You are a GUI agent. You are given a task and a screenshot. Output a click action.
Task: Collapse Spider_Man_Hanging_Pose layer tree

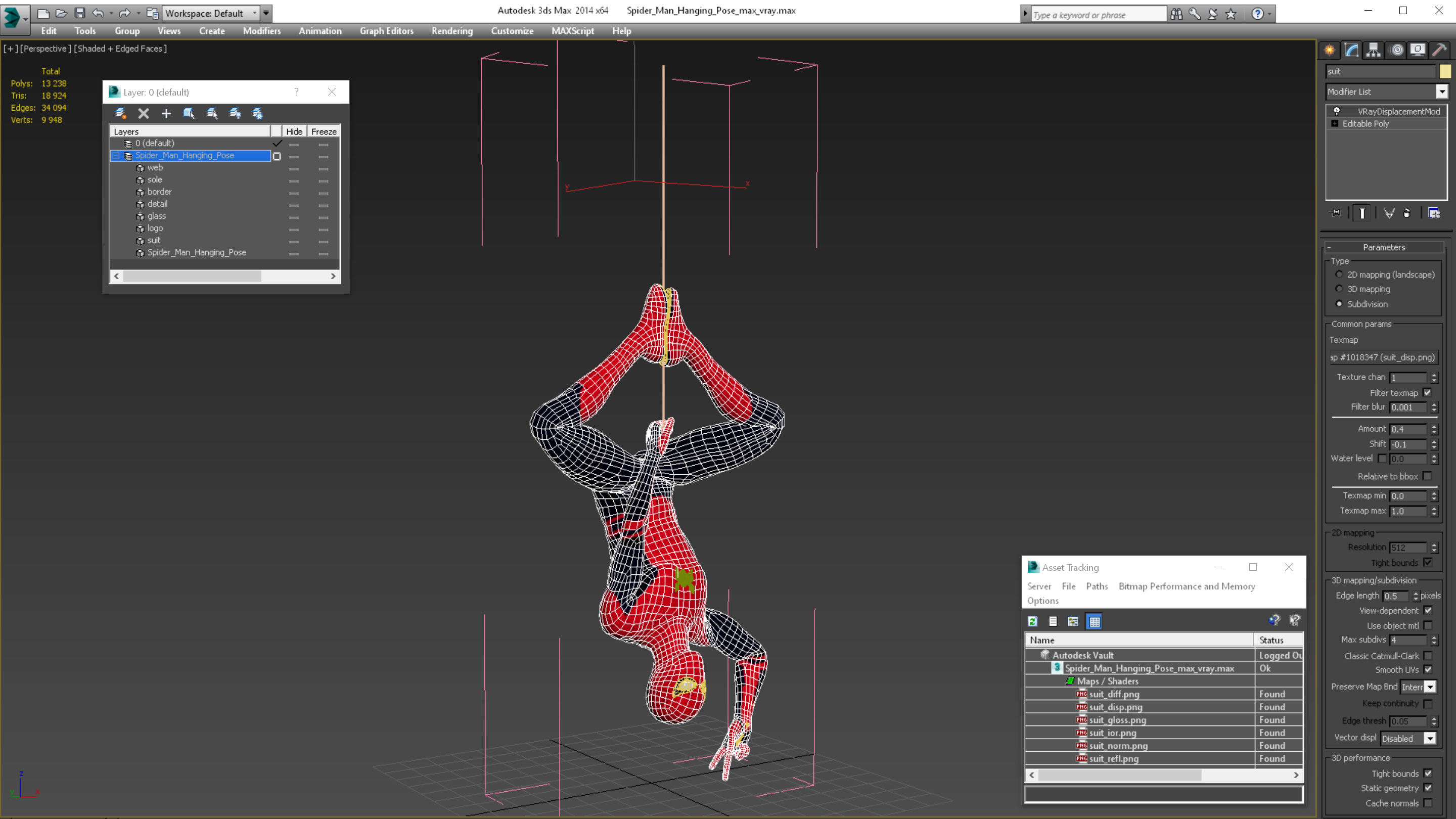tap(116, 155)
